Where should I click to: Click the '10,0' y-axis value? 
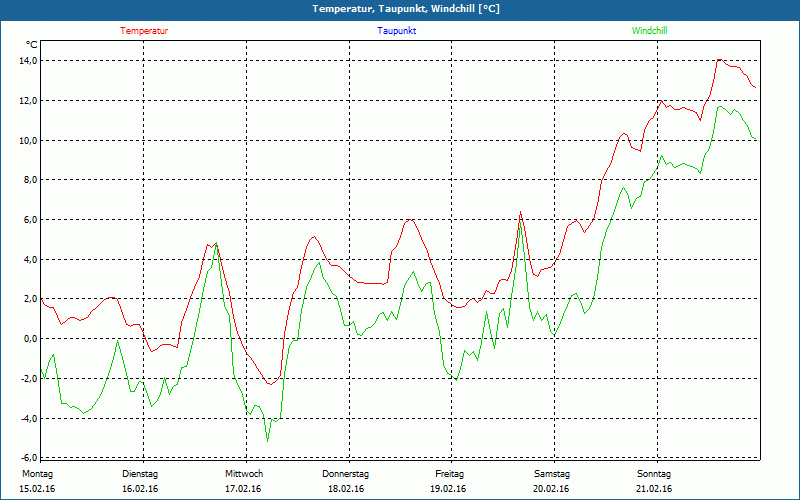pos(29,140)
